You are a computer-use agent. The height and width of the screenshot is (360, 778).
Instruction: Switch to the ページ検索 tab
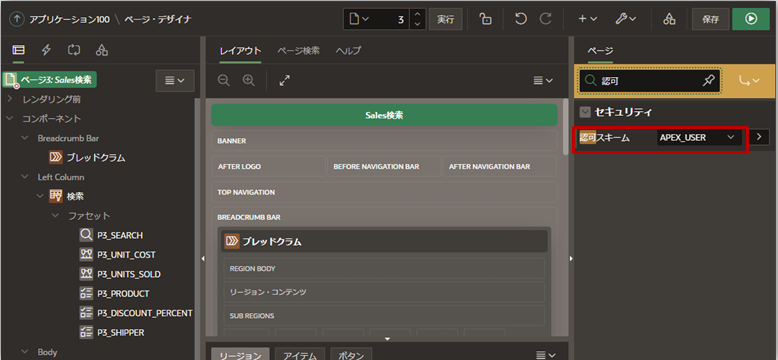pyautogui.click(x=298, y=51)
